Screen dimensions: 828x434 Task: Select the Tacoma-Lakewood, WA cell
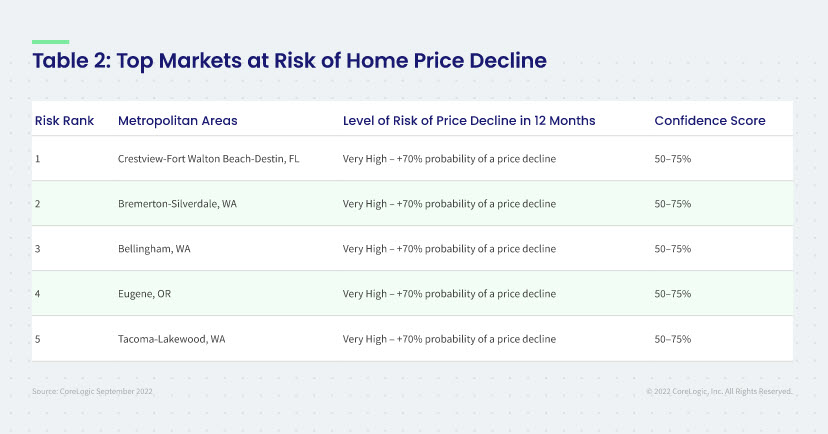point(172,339)
